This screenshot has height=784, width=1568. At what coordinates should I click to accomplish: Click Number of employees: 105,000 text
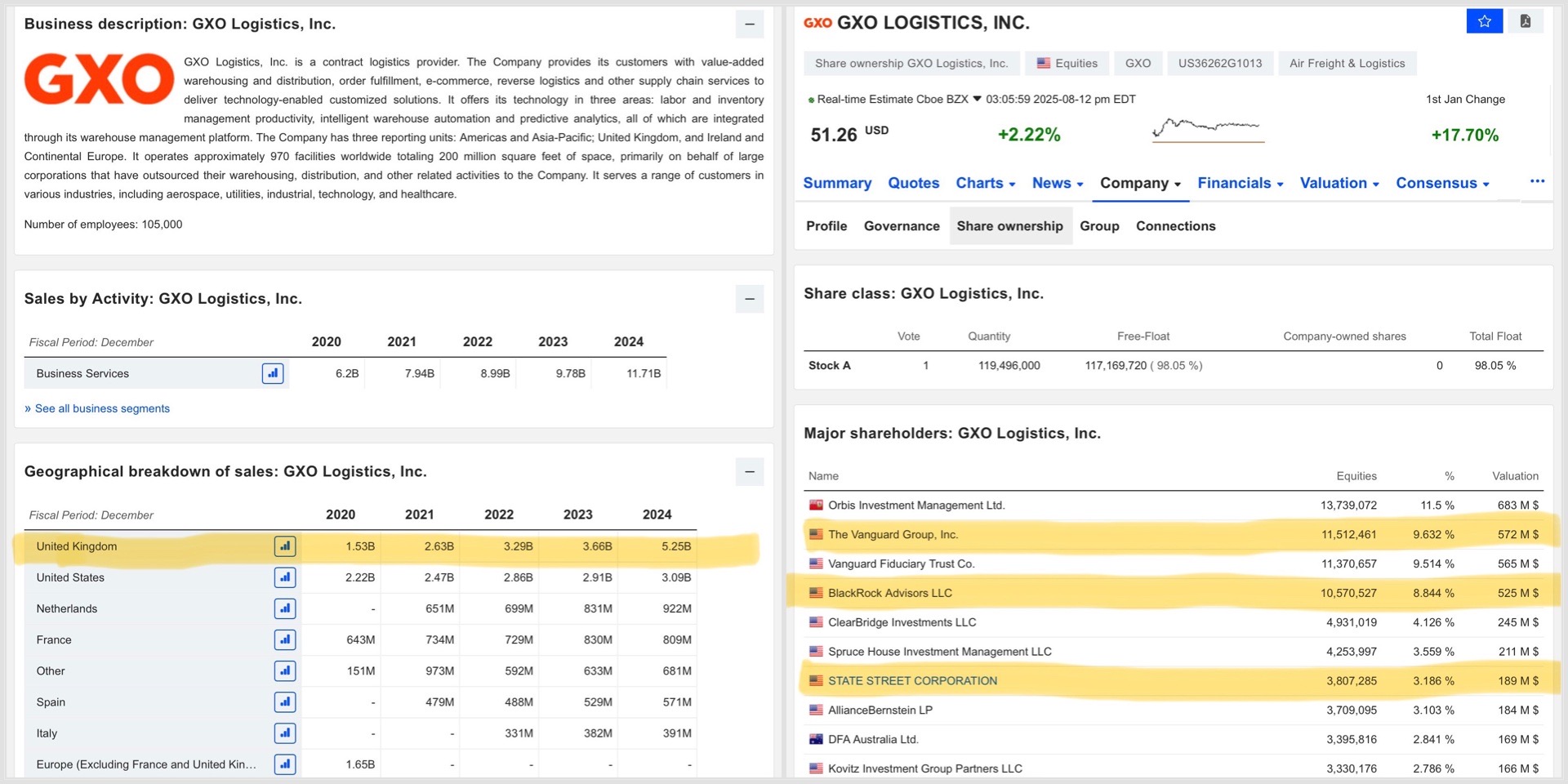(x=103, y=225)
